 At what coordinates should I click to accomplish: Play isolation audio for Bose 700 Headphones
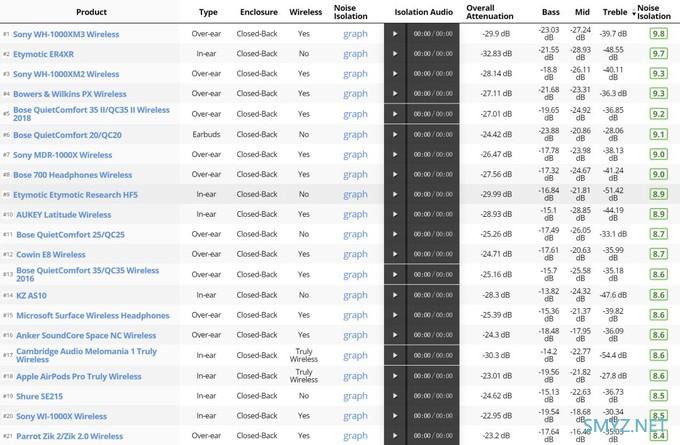395,174
